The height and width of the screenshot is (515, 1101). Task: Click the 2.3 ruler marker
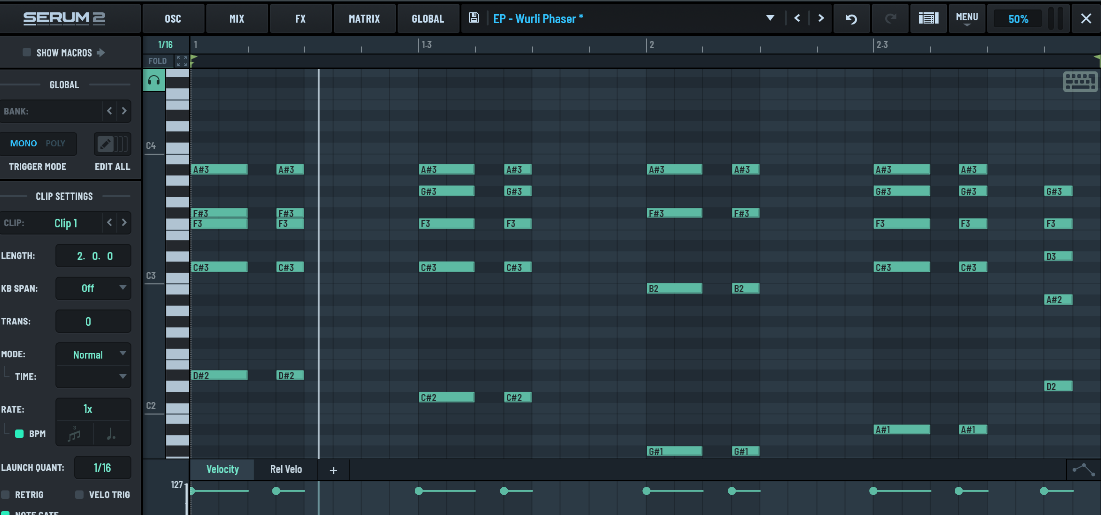click(x=881, y=44)
